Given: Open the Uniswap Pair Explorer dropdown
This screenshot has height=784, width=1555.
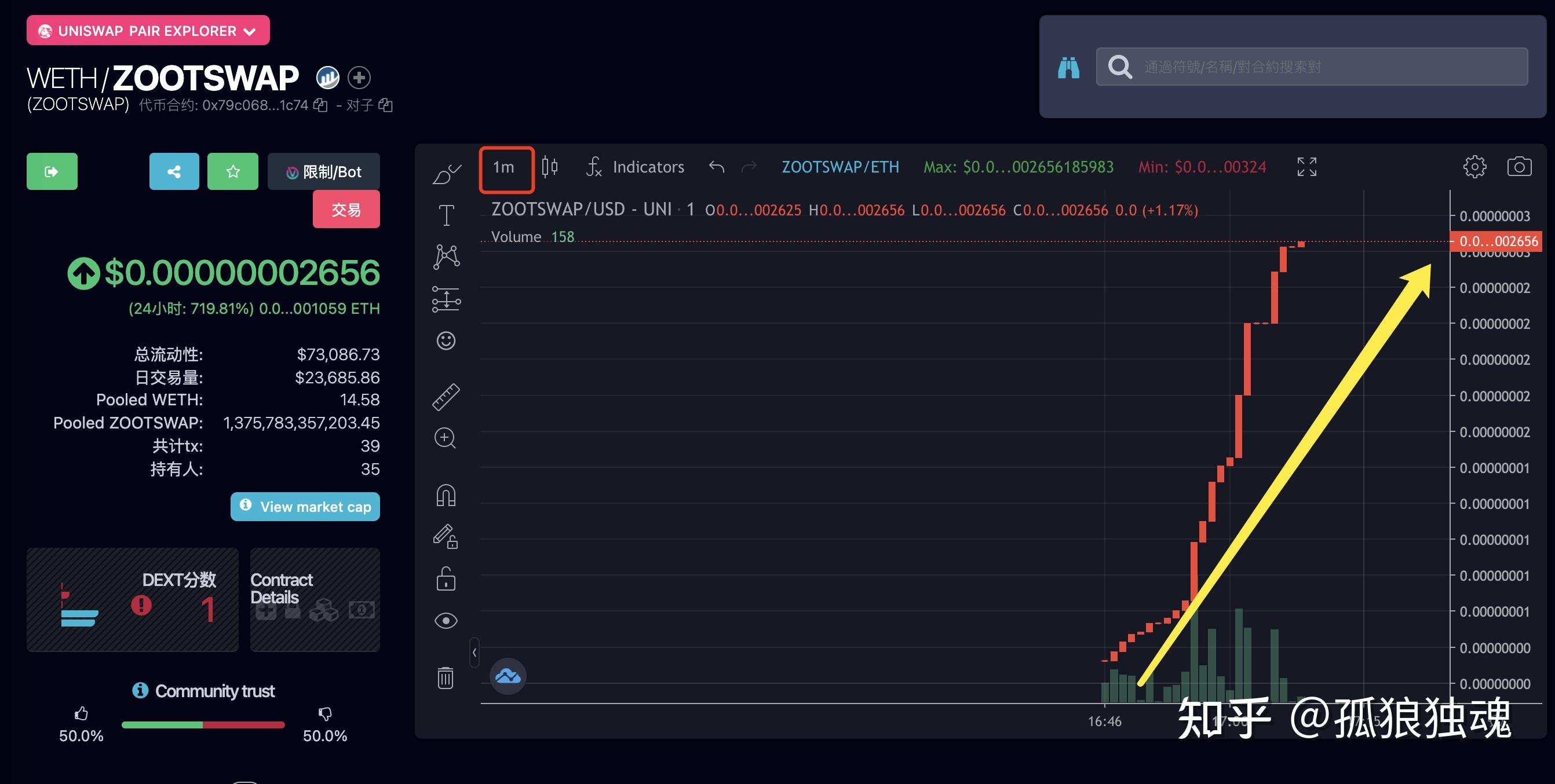Looking at the screenshot, I should pyautogui.click(x=148, y=30).
